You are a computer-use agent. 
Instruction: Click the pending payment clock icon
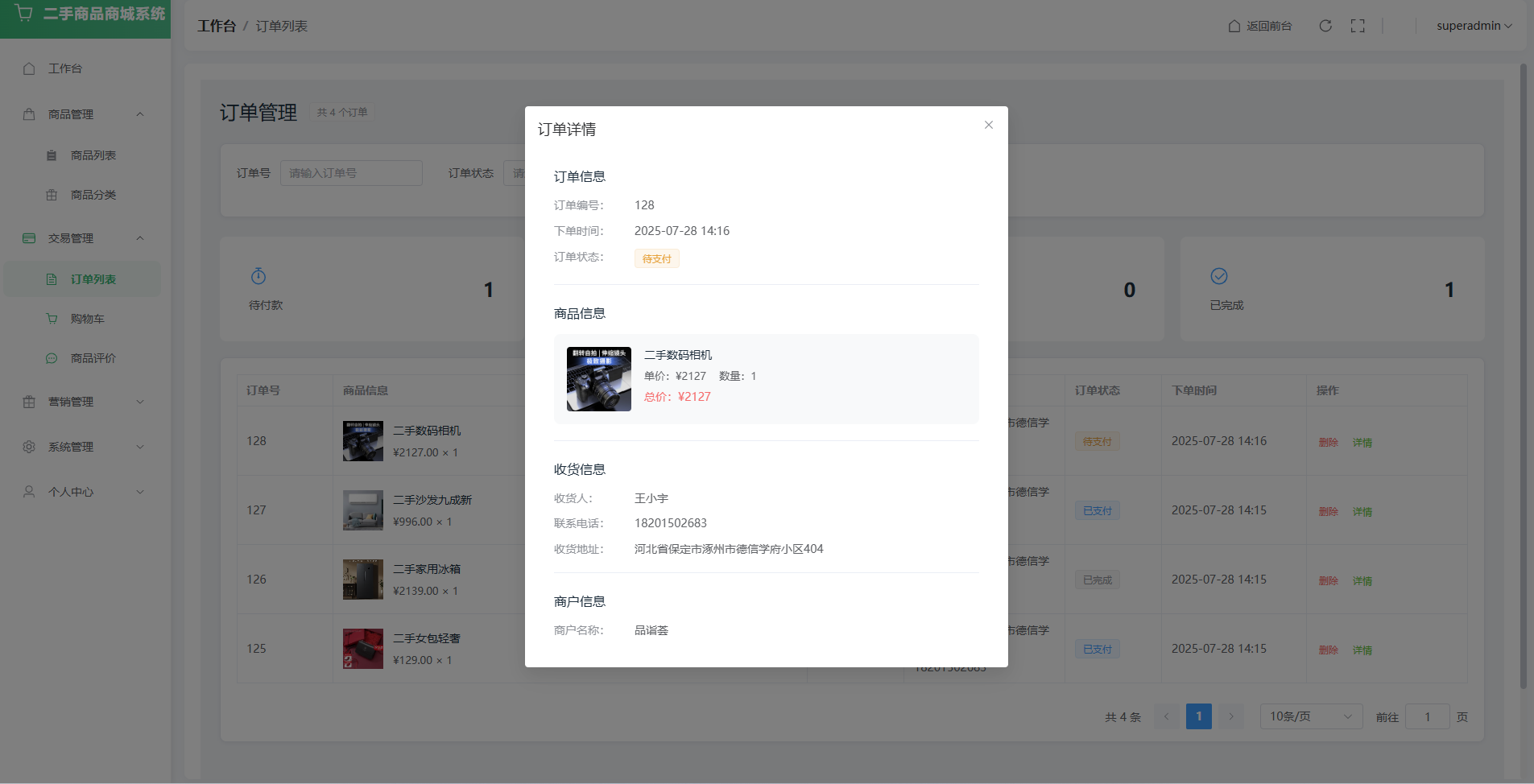pyautogui.click(x=258, y=277)
